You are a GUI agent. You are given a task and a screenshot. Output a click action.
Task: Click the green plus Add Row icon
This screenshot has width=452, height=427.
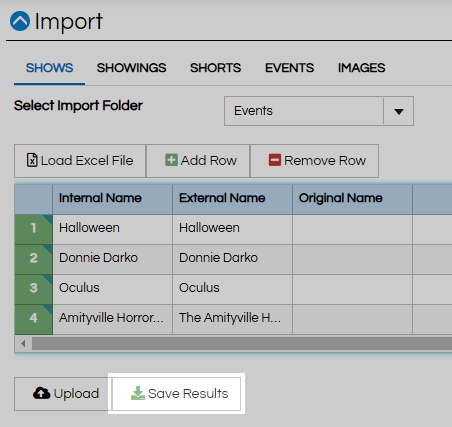(x=171, y=160)
